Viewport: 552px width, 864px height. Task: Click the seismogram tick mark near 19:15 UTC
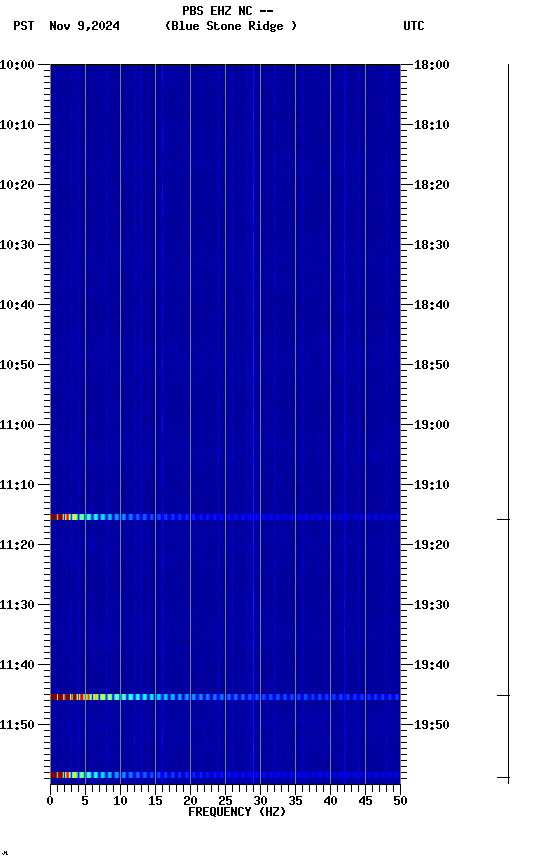pyautogui.click(x=503, y=520)
